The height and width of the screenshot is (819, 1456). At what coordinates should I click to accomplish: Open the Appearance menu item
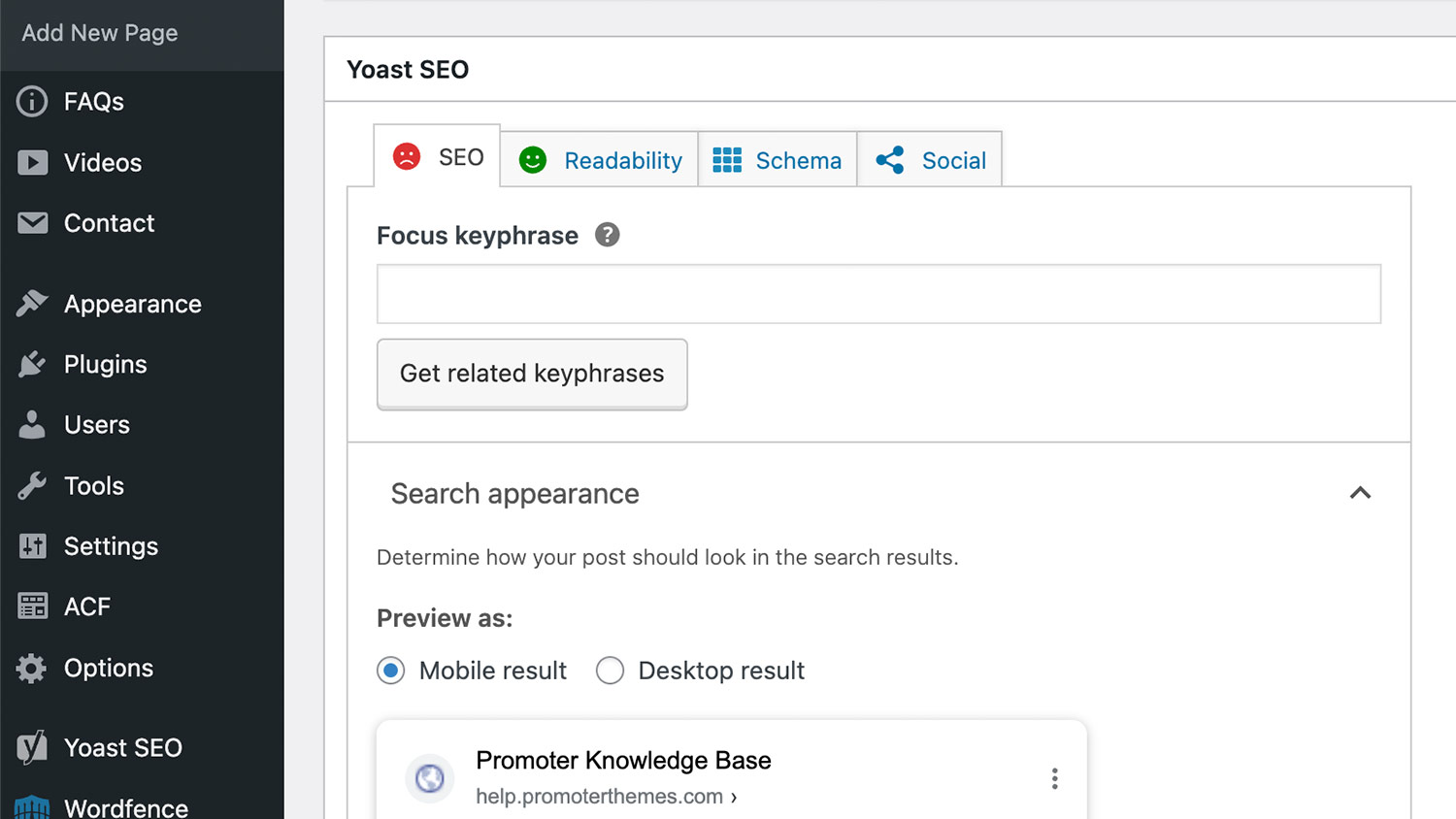[x=132, y=304]
